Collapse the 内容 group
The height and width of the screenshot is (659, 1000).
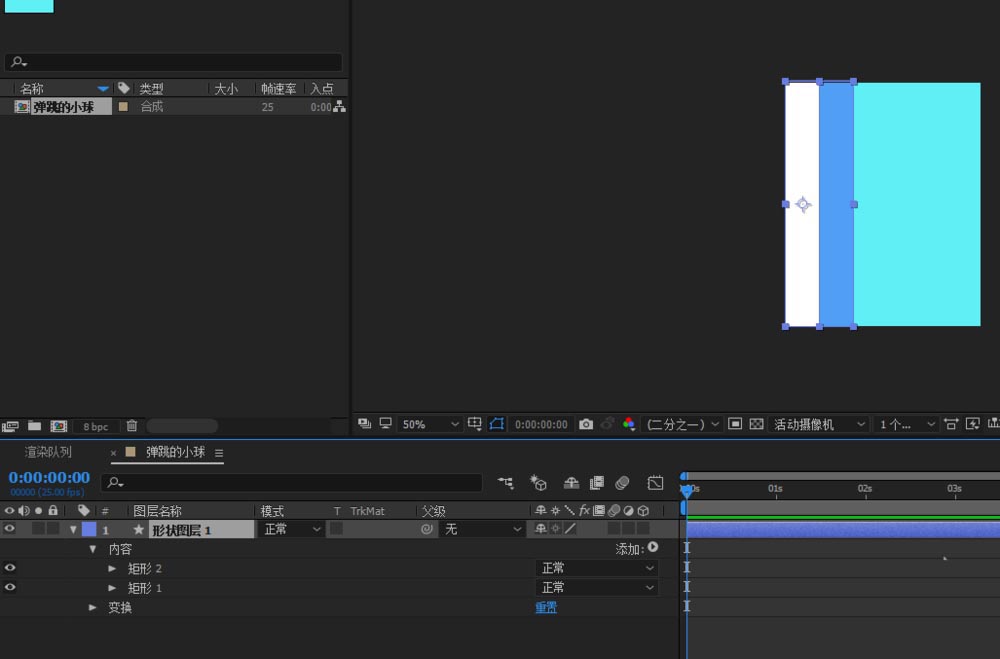(92, 549)
